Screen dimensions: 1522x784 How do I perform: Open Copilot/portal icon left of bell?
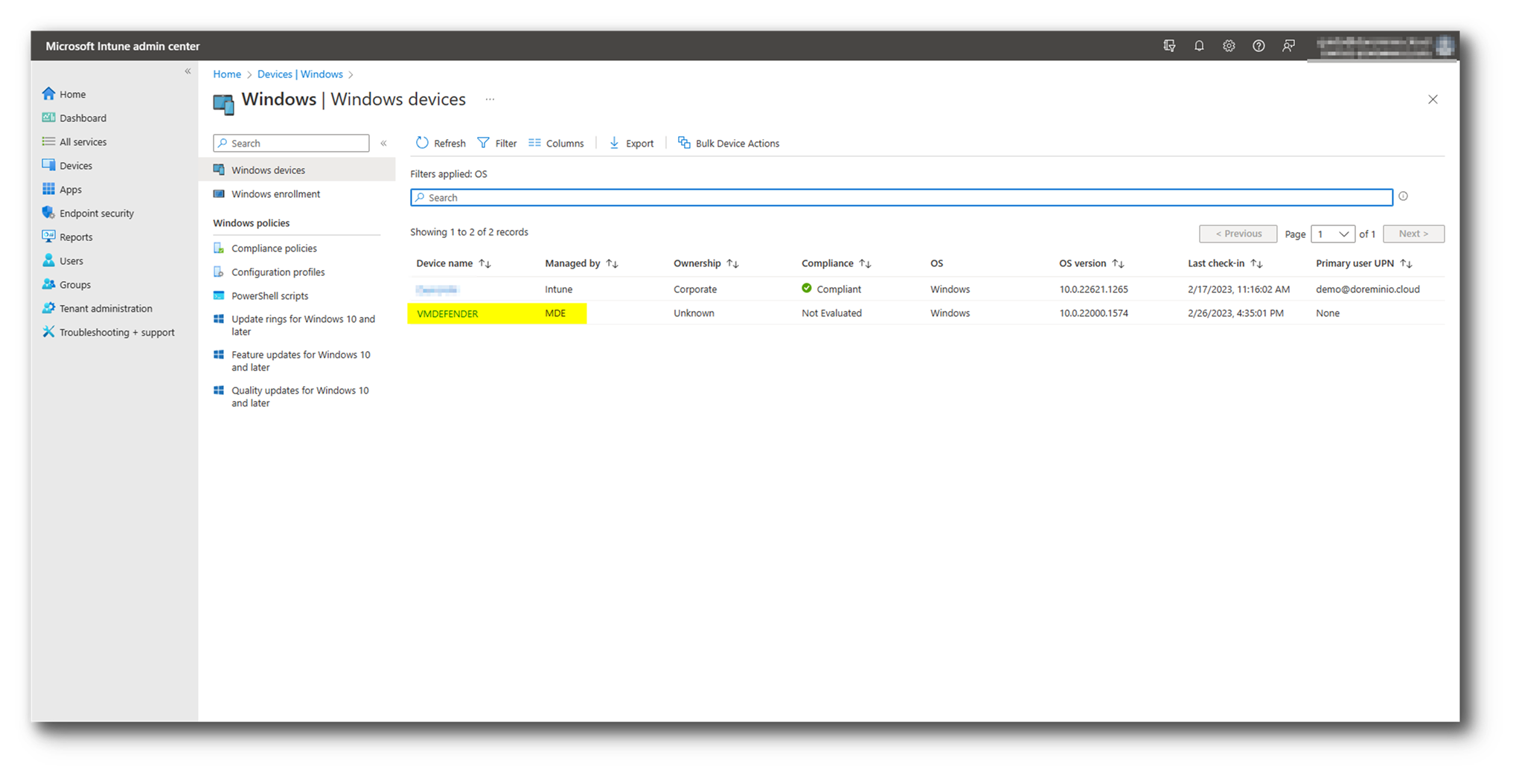pyautogui.click(x=1169, y=46)
